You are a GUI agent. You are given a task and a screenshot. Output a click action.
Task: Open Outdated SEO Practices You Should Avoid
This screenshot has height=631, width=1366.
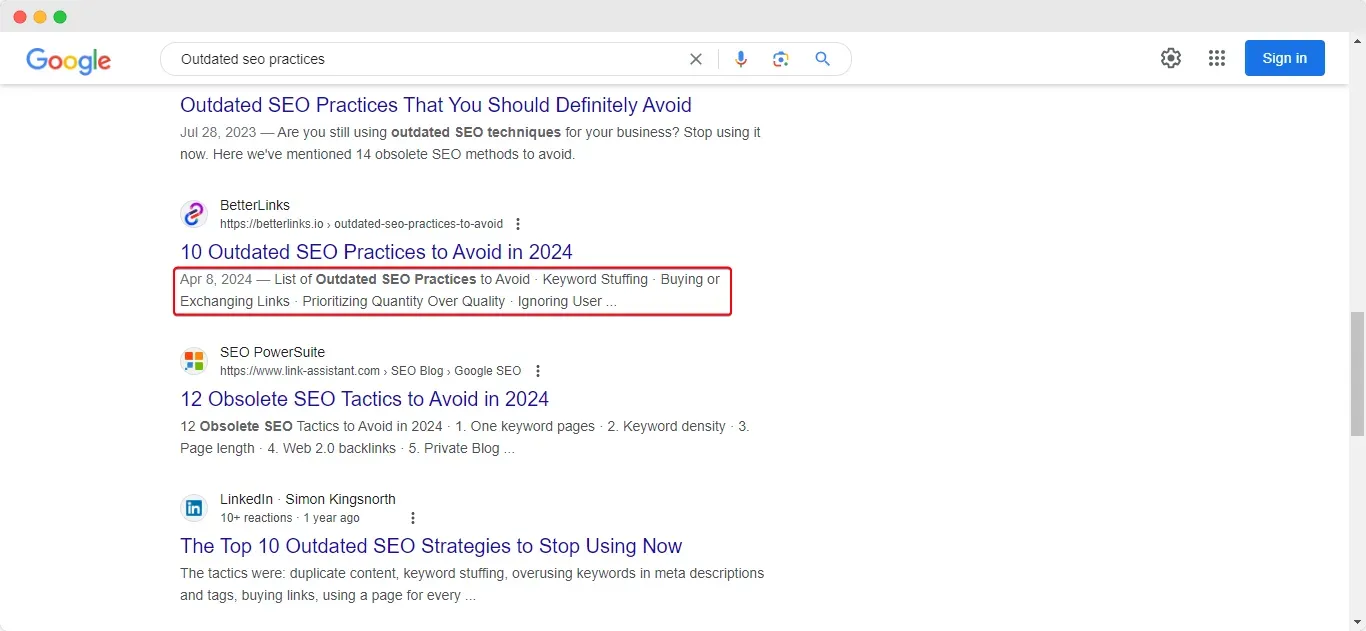(x=436, y=105)
